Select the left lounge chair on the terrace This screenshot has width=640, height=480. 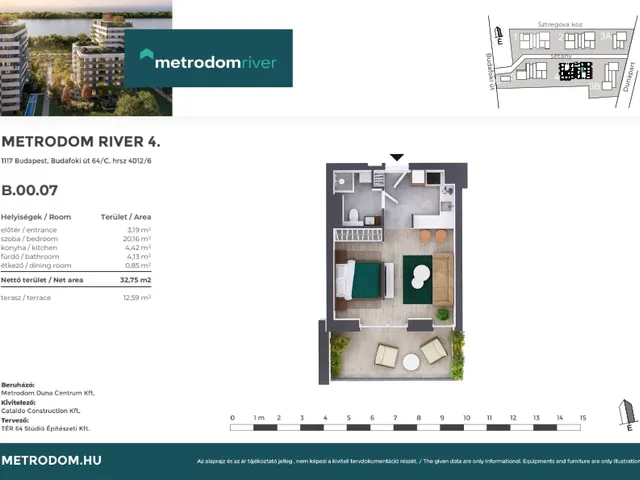pos(386,354)
